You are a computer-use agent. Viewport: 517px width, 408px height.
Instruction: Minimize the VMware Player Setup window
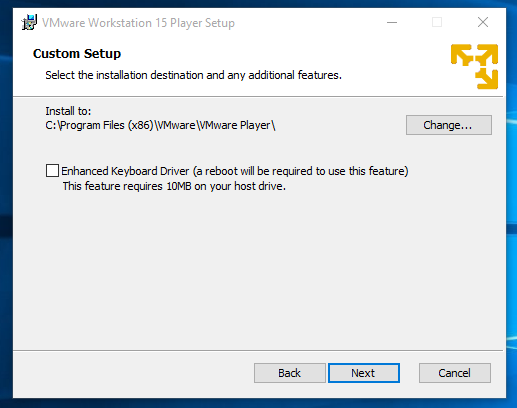392,23
